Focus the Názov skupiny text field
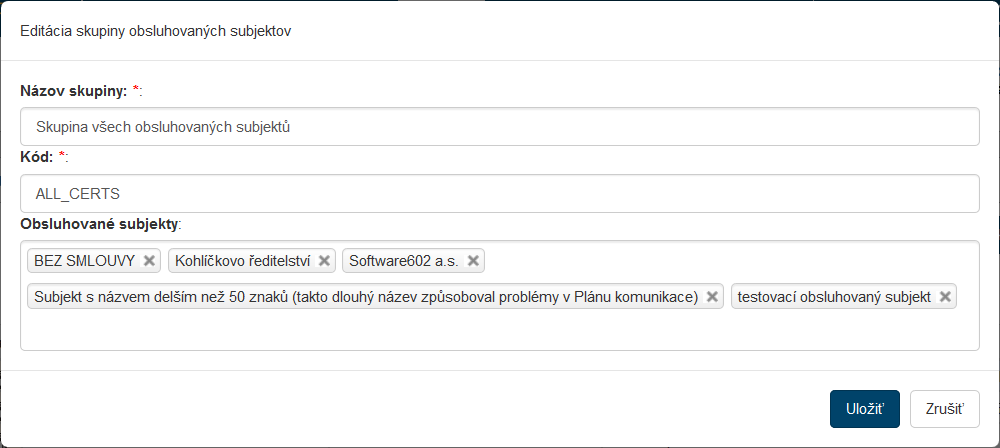 click(x=499, y=127)
